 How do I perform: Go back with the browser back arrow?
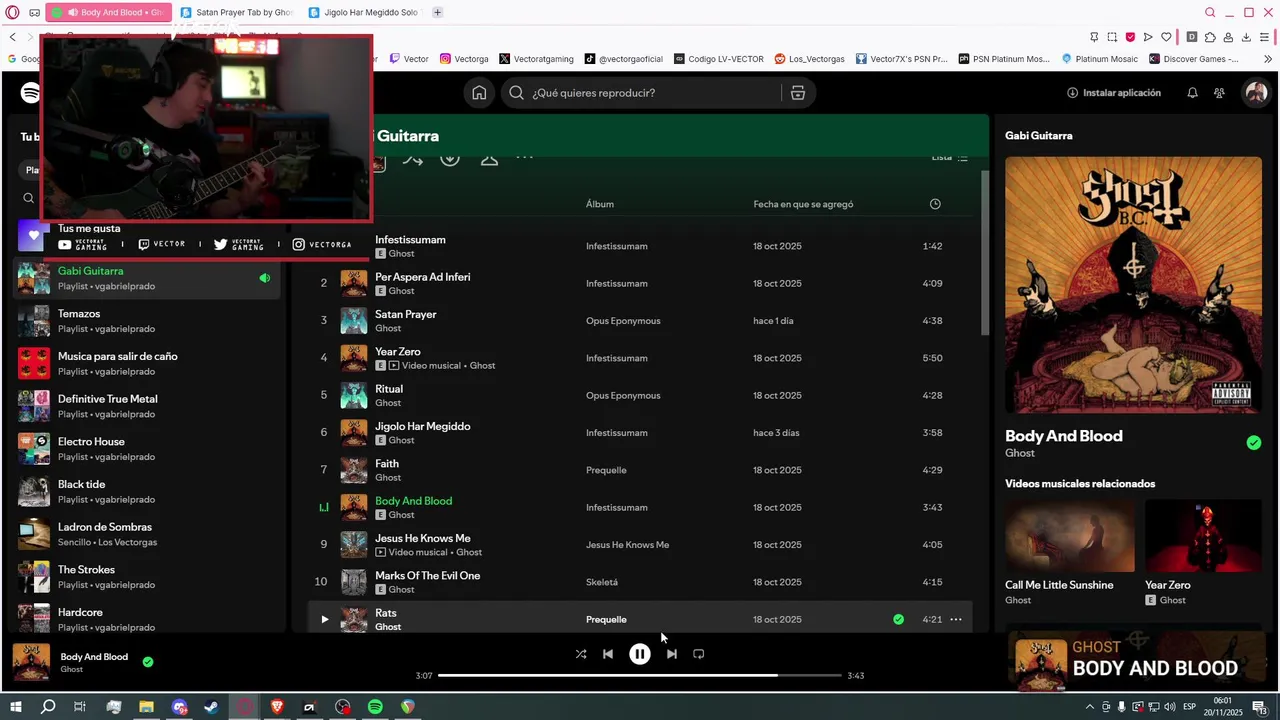[13, 37]
